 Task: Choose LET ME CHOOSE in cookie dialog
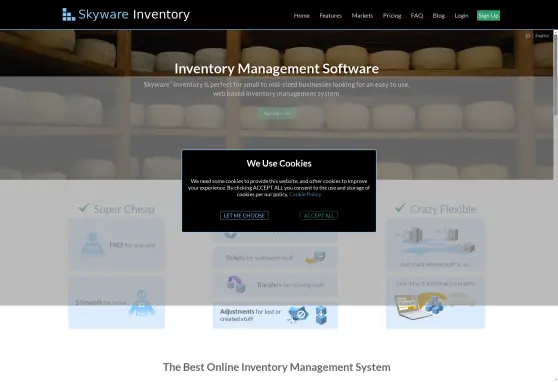(x=244, y=215)
